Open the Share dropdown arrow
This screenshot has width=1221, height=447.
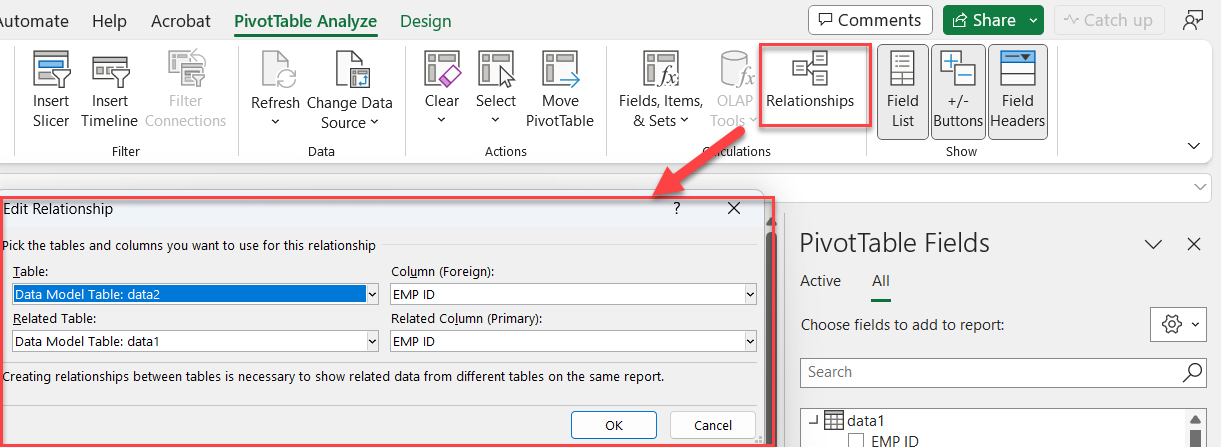pos(1035,20)
